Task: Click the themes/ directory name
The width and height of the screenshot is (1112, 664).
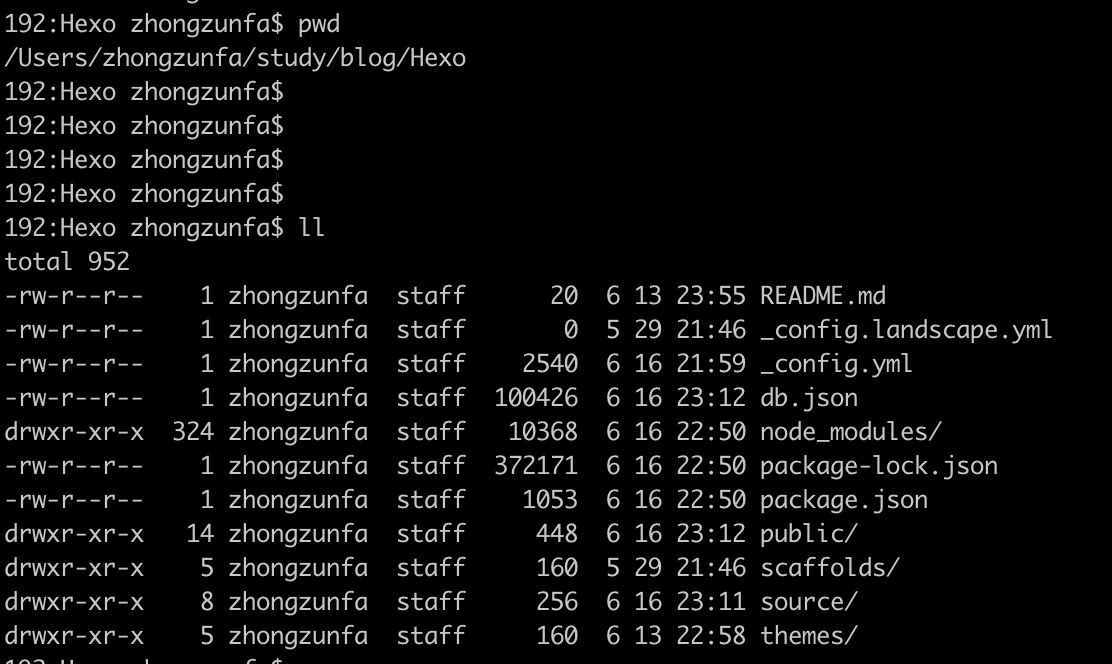Action: click(x=808, y=636)
